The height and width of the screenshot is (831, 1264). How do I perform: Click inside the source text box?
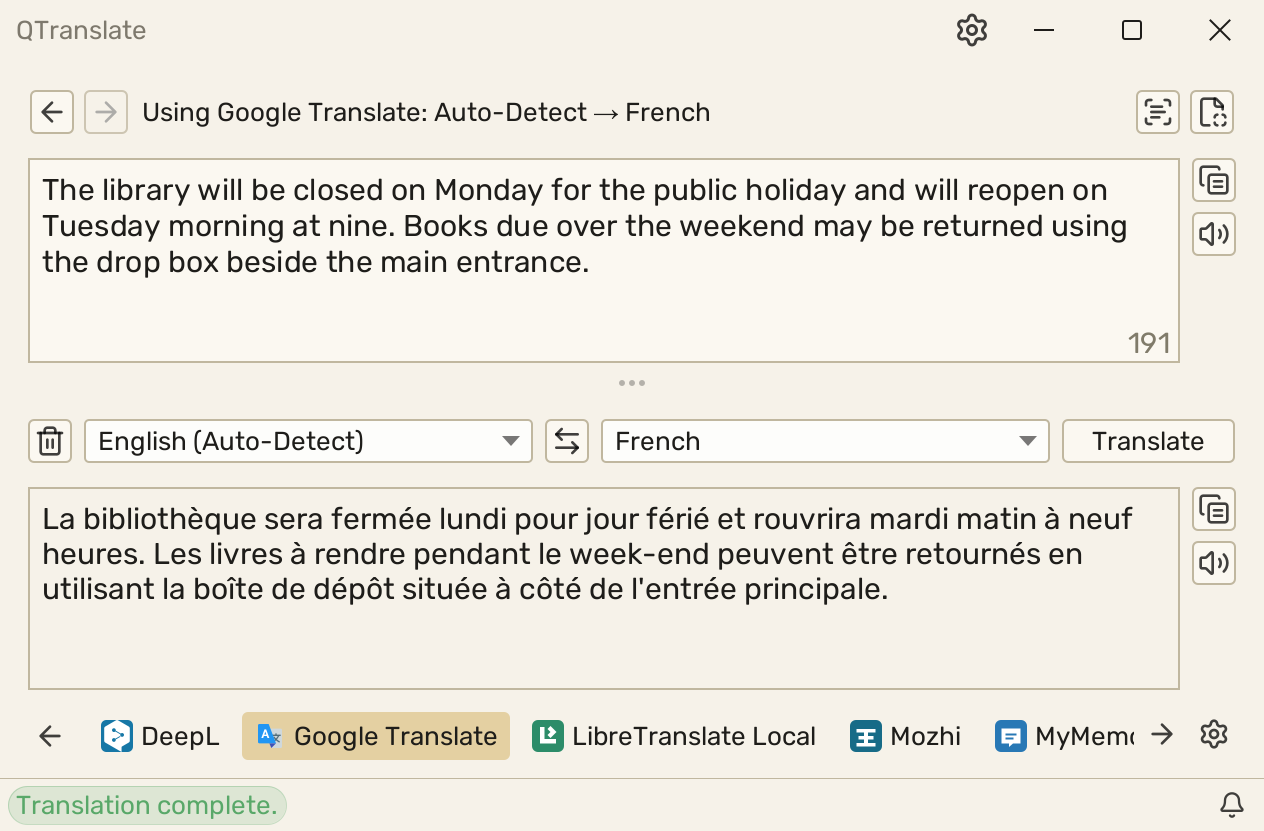(604, 261)
